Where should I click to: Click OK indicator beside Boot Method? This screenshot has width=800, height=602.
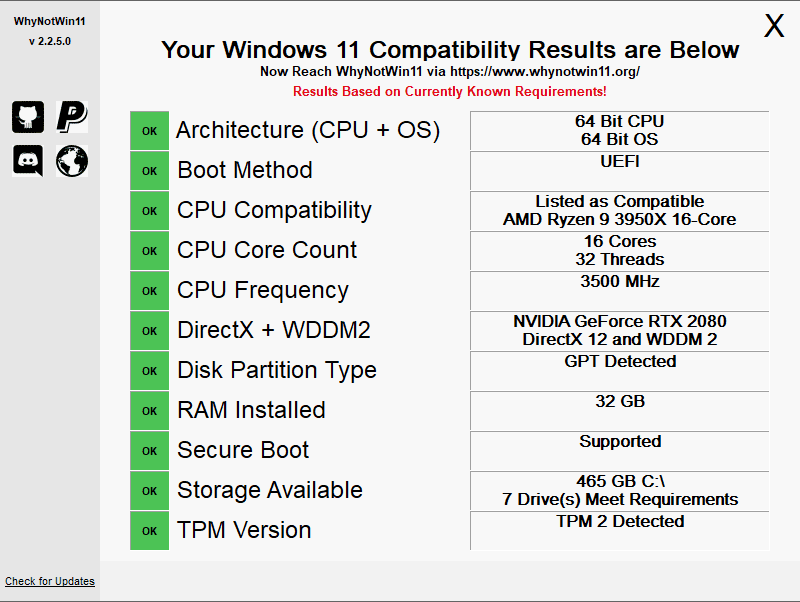coord(150,171)
